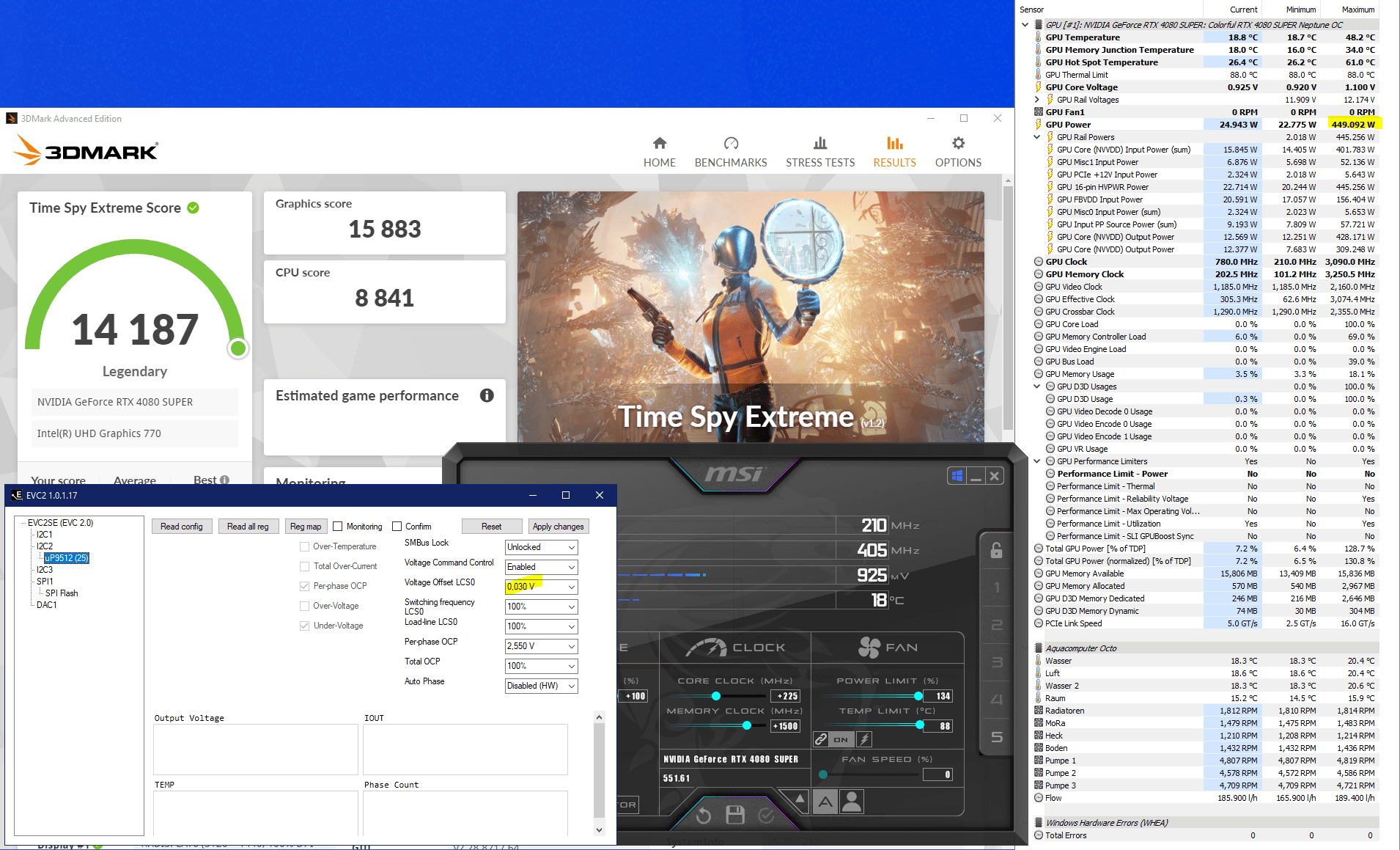This screenshot has height=850, width=1400.
Task: Open the Load-line LCS0 dropdown
Action: (x=541, y=626)
